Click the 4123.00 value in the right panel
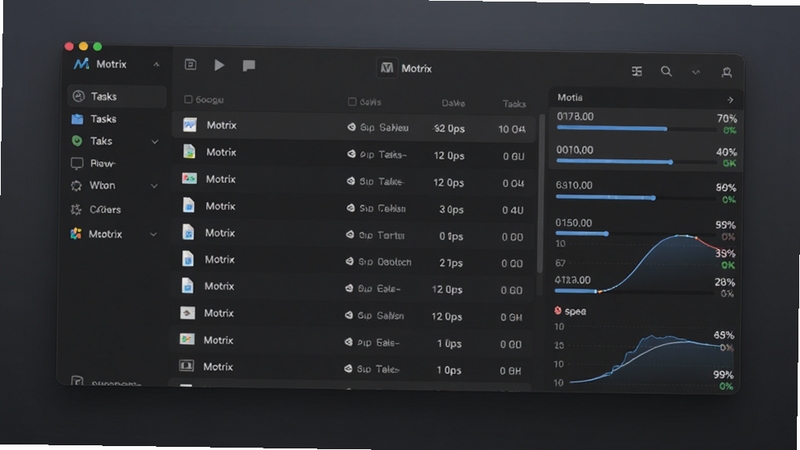Screen dimensions: 800x450 pyautogui.click(x=572, y=280)
